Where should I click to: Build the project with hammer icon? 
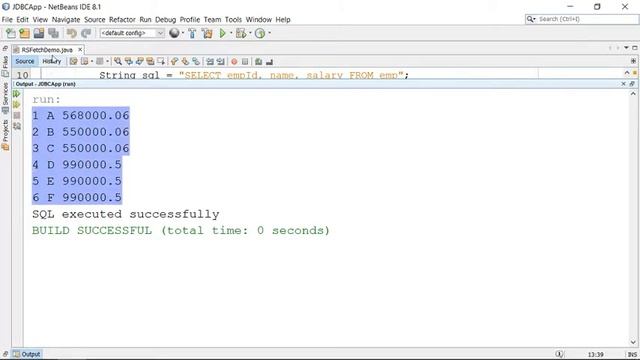click(x=192, y=33)
